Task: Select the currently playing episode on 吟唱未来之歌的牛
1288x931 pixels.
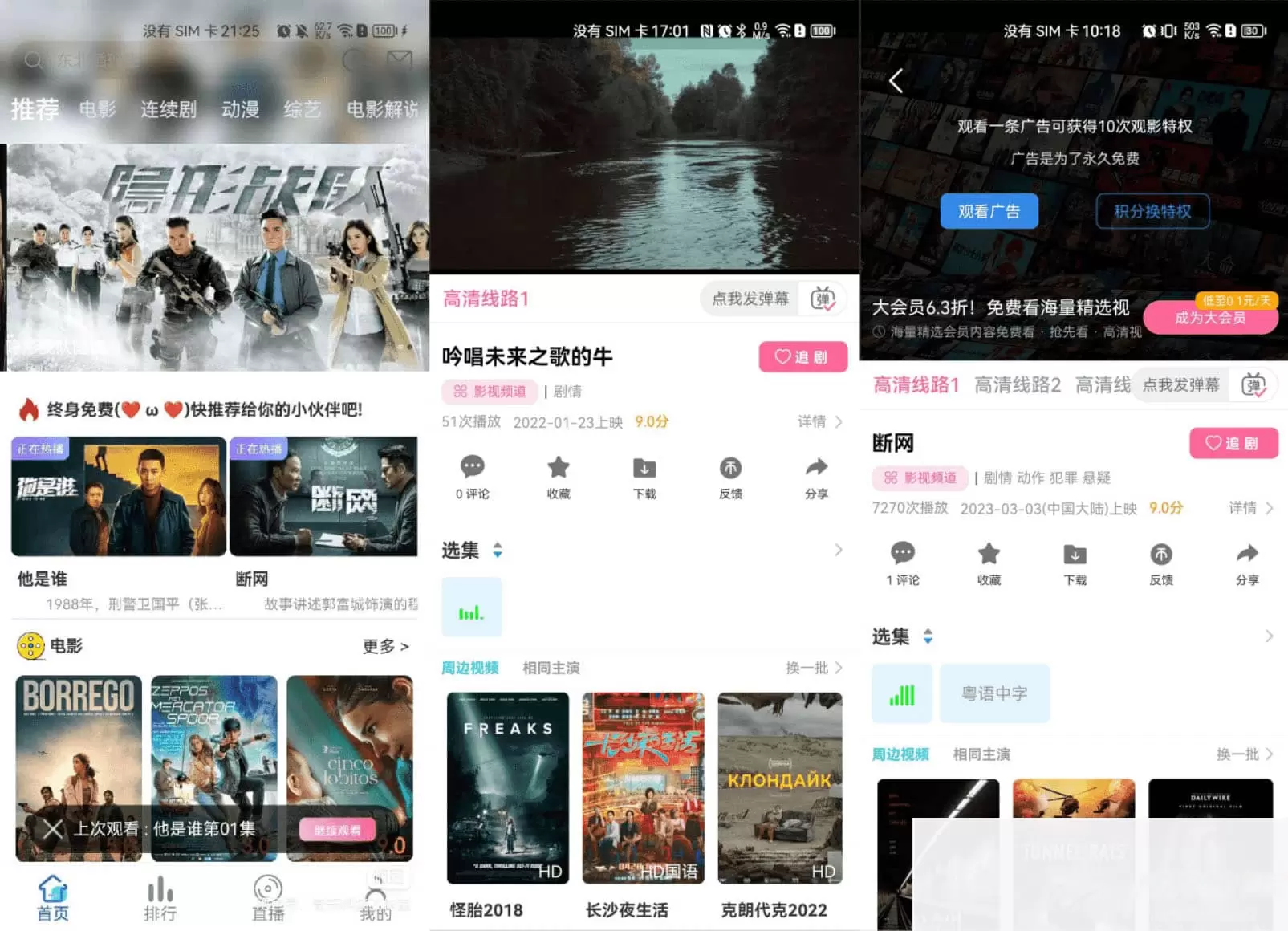Action: pyautogui.click(x=472, y=608)
